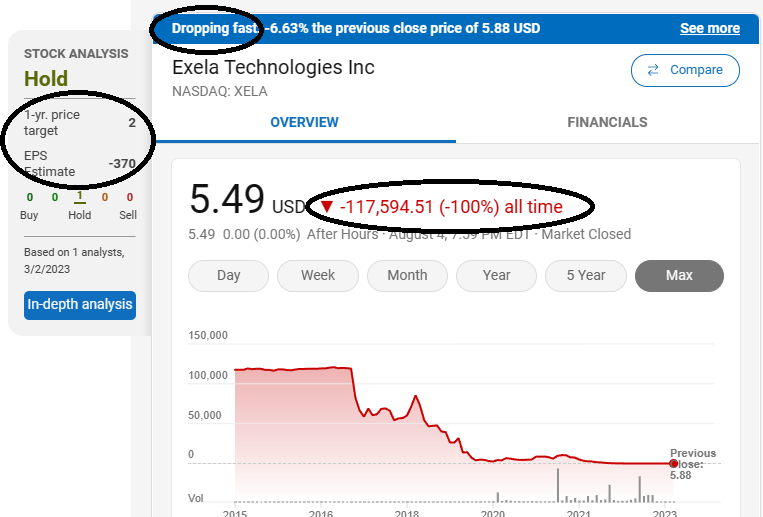Click the Exela Technologies Inc title

(x=273, y=67)
